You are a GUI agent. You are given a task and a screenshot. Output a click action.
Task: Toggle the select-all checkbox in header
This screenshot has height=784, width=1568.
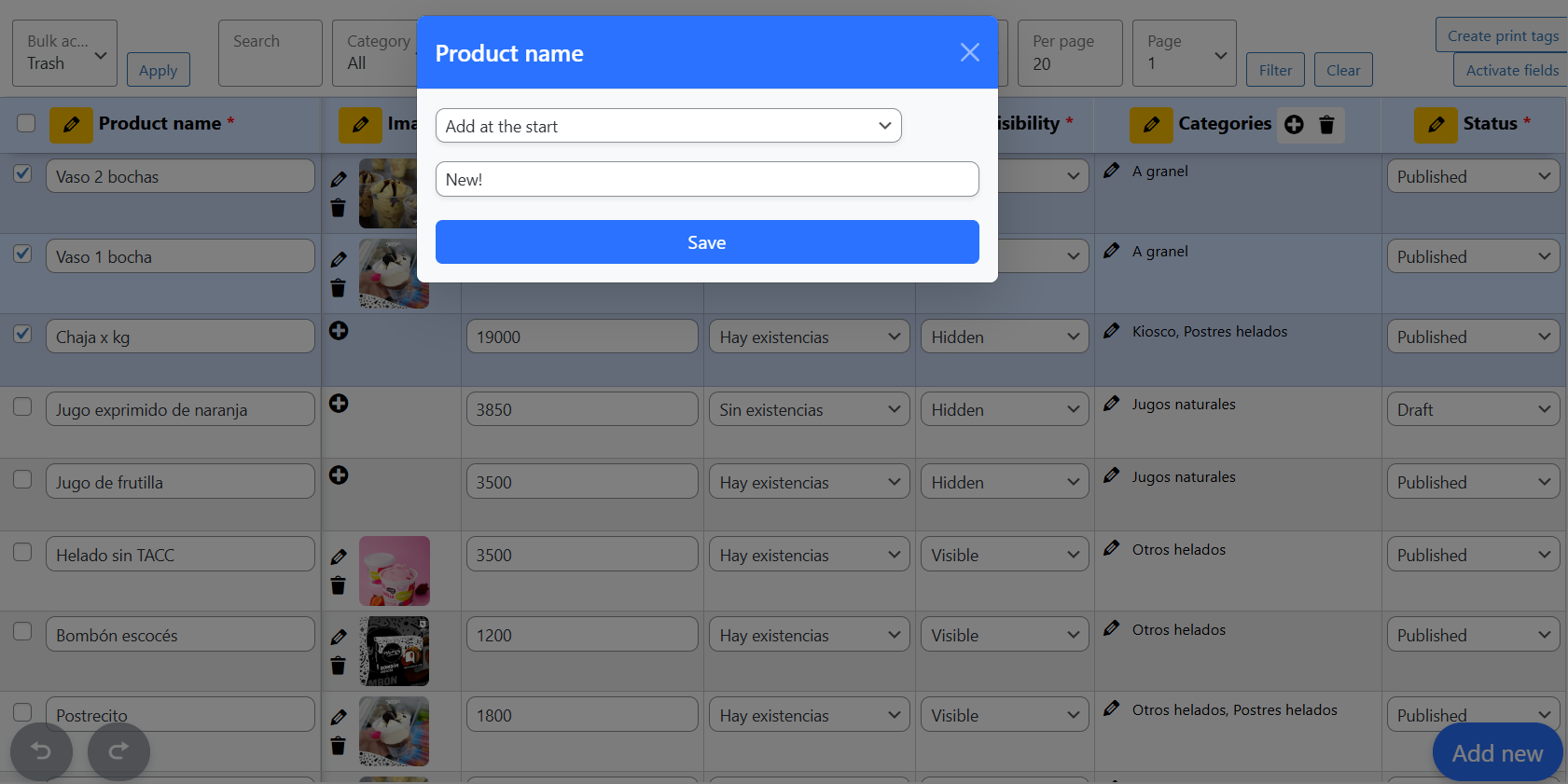pos(26,123)
